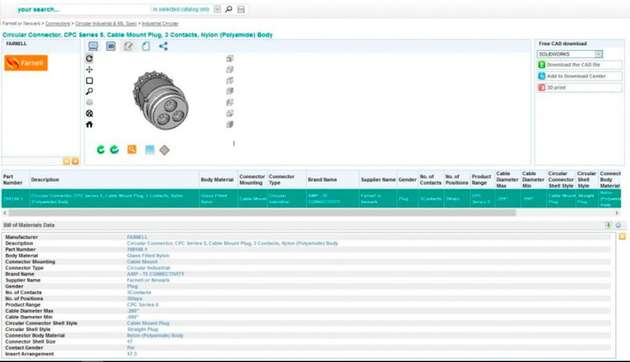Activate the pan move arrows tool
The height and width of the screenshot is (362, 630).
pyautogui.click(x=89, y=70)
